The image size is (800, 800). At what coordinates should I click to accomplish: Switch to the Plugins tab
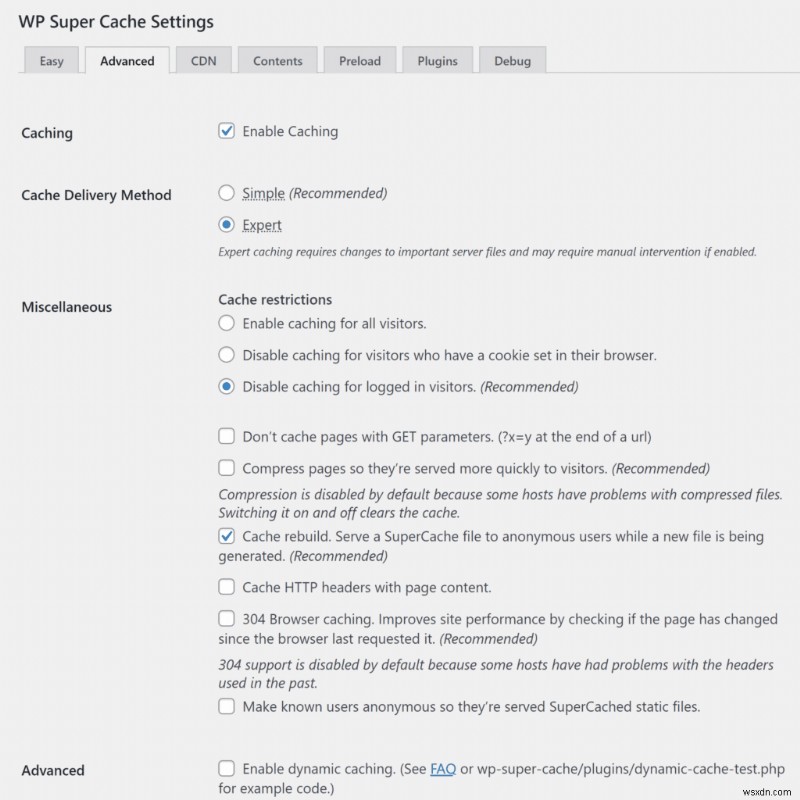point(437,60)
